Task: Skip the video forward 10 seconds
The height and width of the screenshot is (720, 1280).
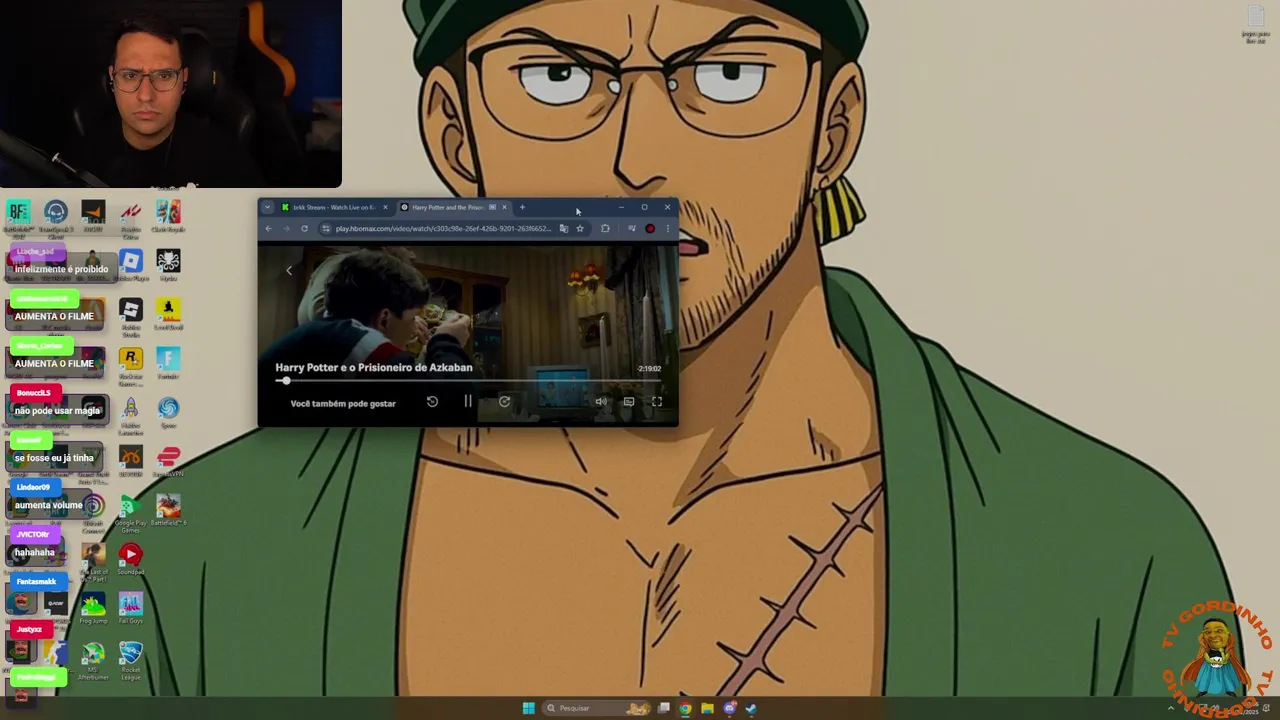Action: (x=504, y=401)
